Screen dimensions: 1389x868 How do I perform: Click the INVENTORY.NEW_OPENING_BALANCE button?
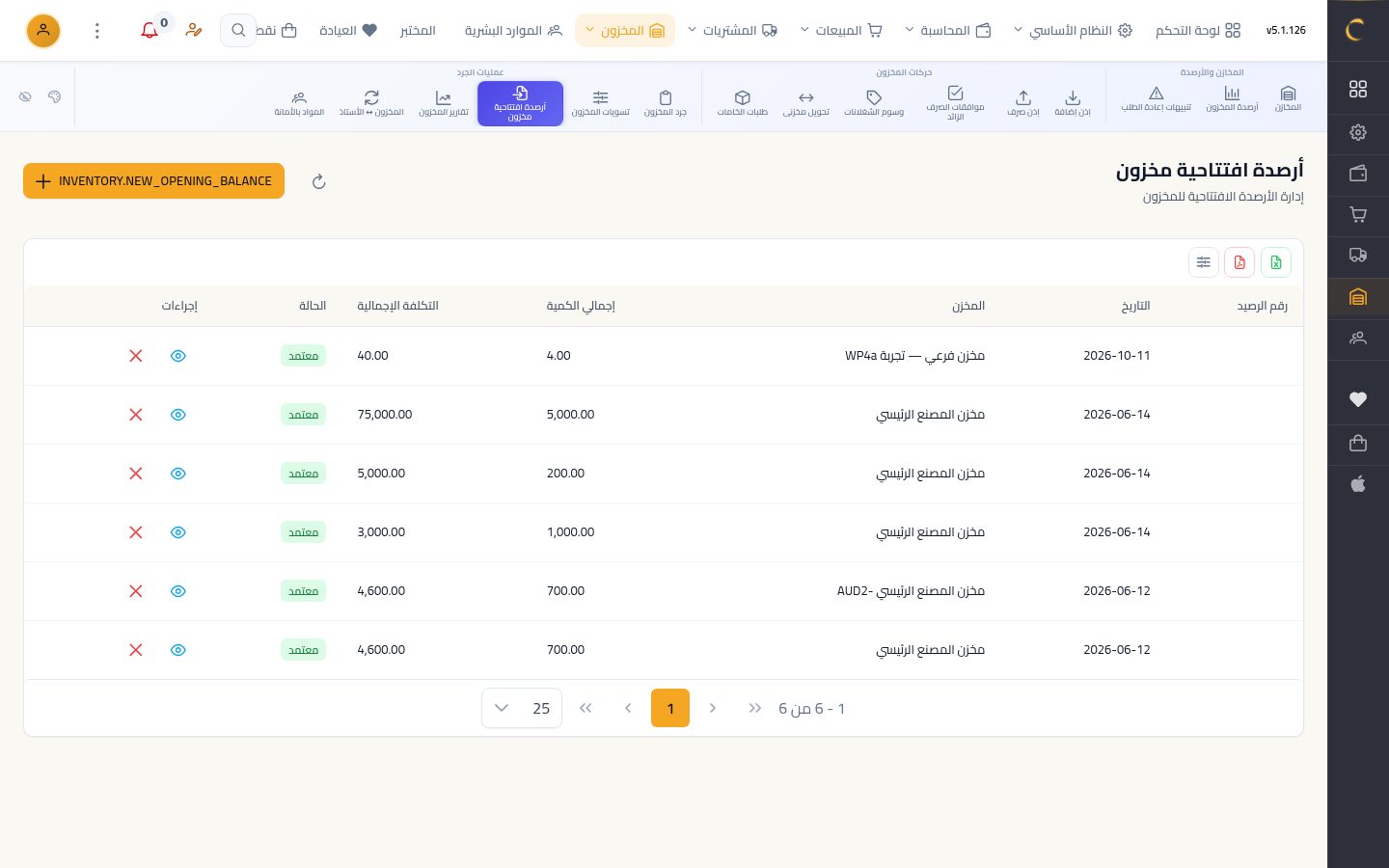pyautogui.click(x=153, y=181)
